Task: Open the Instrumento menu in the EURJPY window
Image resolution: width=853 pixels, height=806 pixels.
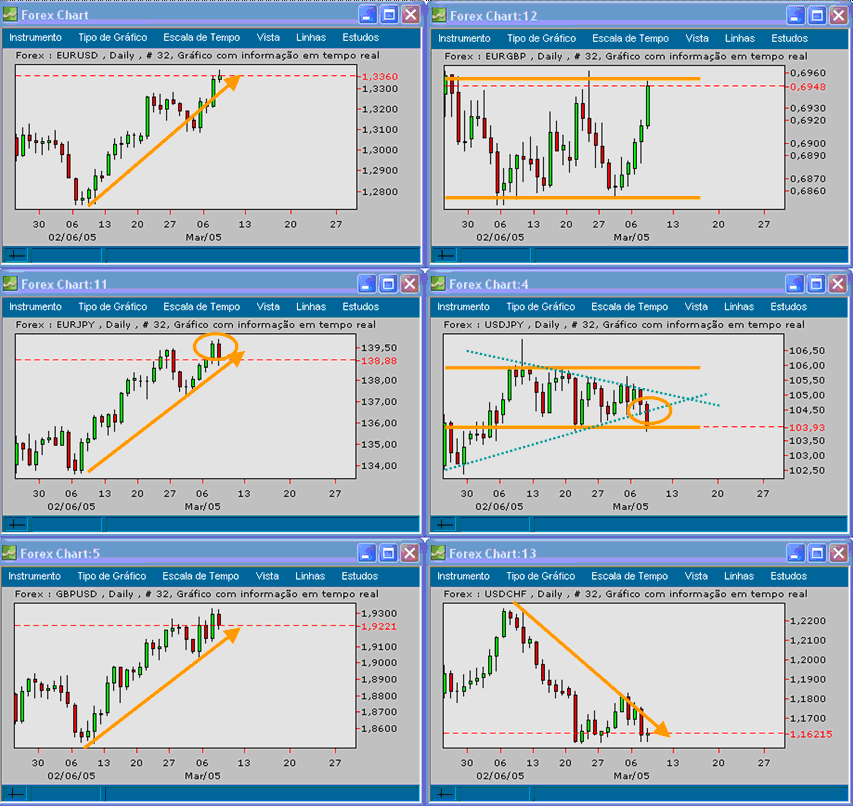Action: 35,306
